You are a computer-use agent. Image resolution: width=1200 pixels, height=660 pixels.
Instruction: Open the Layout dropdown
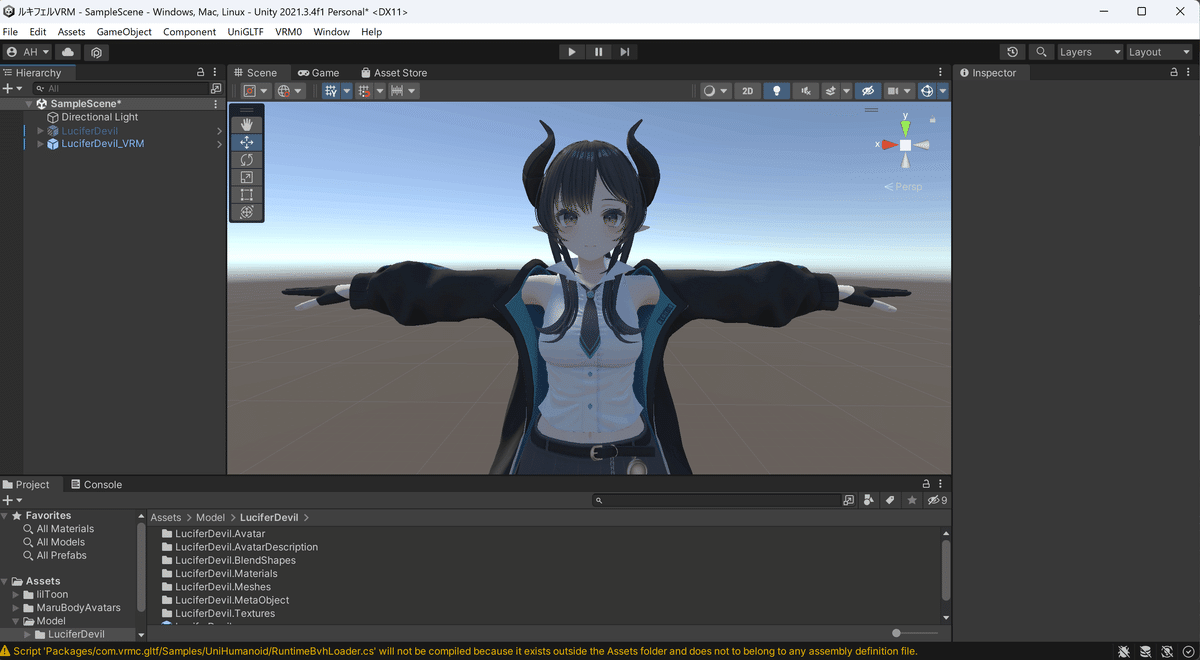coord(1159,52)
